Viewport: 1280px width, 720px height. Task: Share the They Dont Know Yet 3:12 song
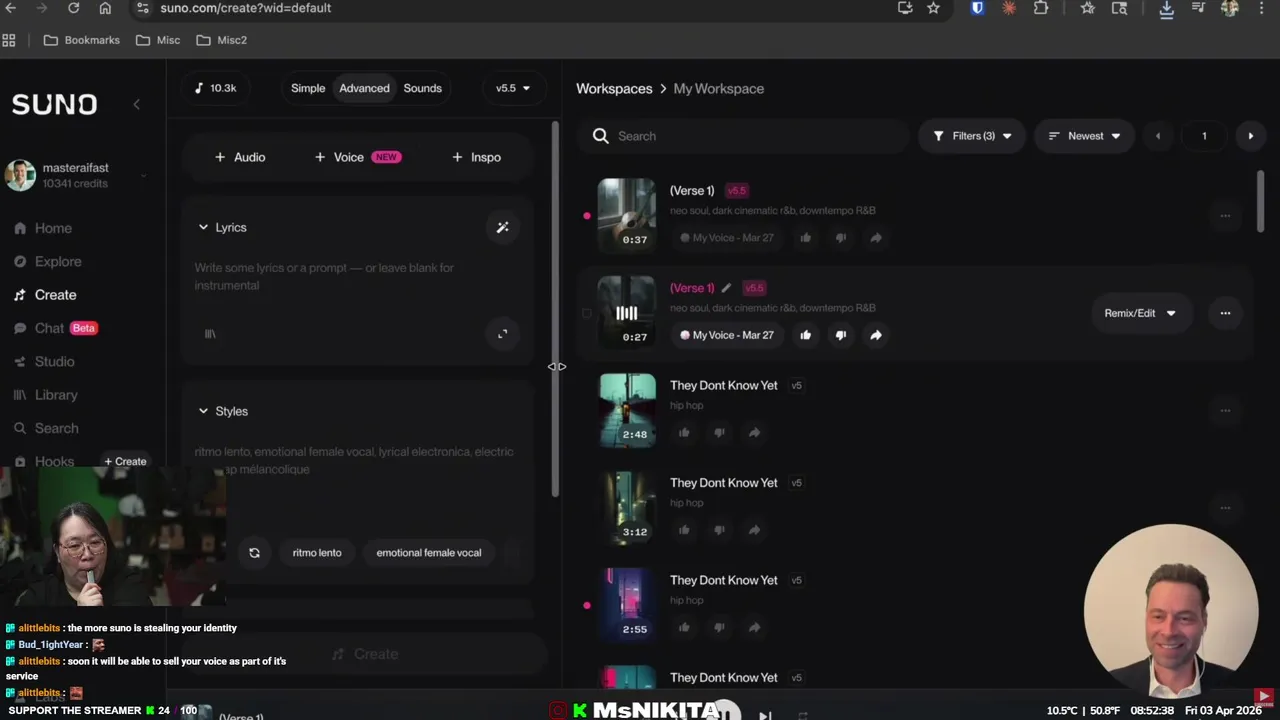click(x=754, y=530)
